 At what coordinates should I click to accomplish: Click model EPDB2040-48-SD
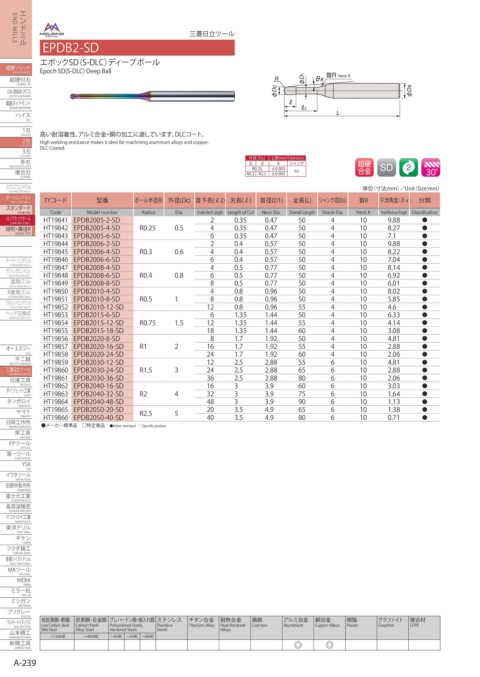coord(99,402)
